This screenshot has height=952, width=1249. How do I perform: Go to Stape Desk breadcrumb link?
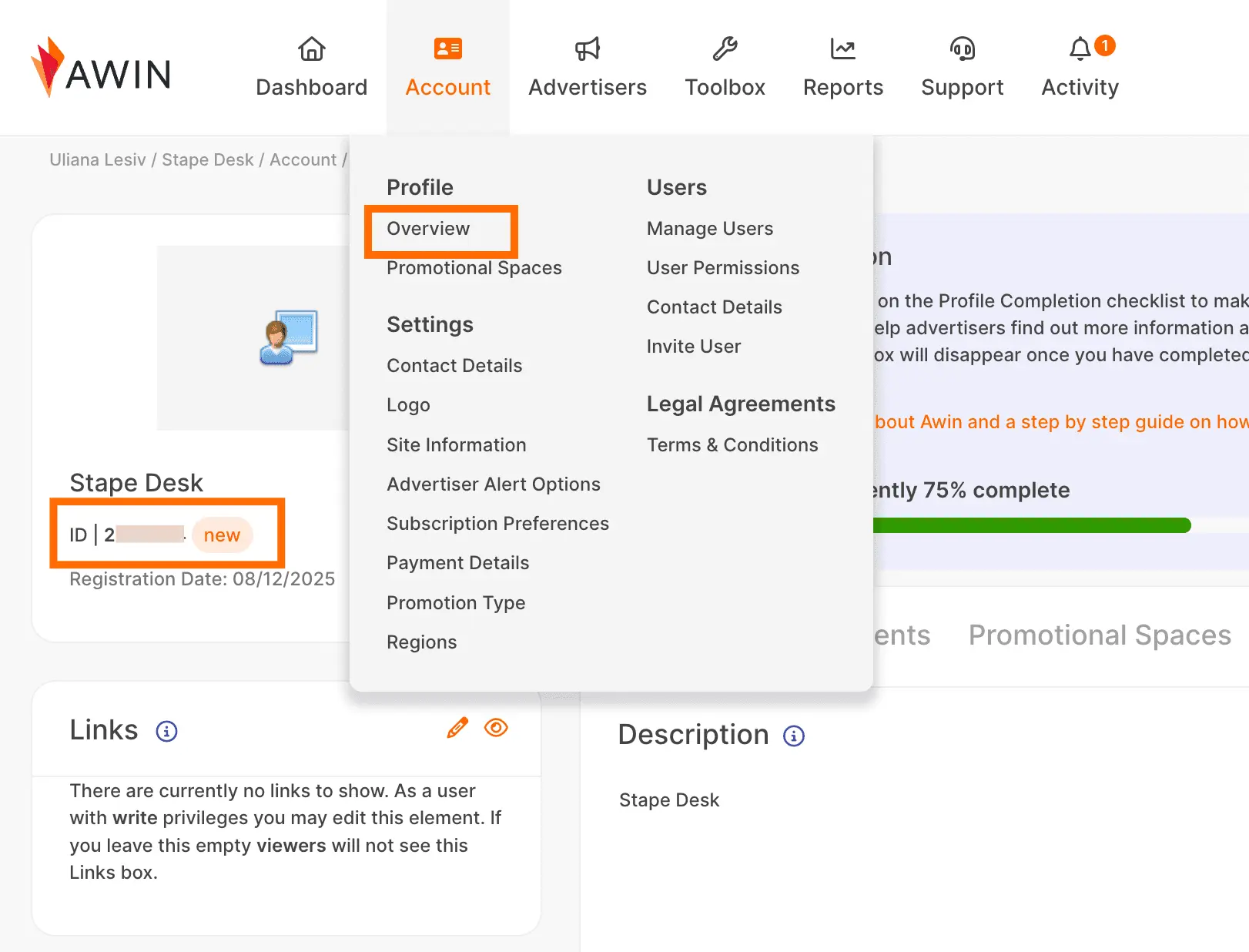click(207, 159)
